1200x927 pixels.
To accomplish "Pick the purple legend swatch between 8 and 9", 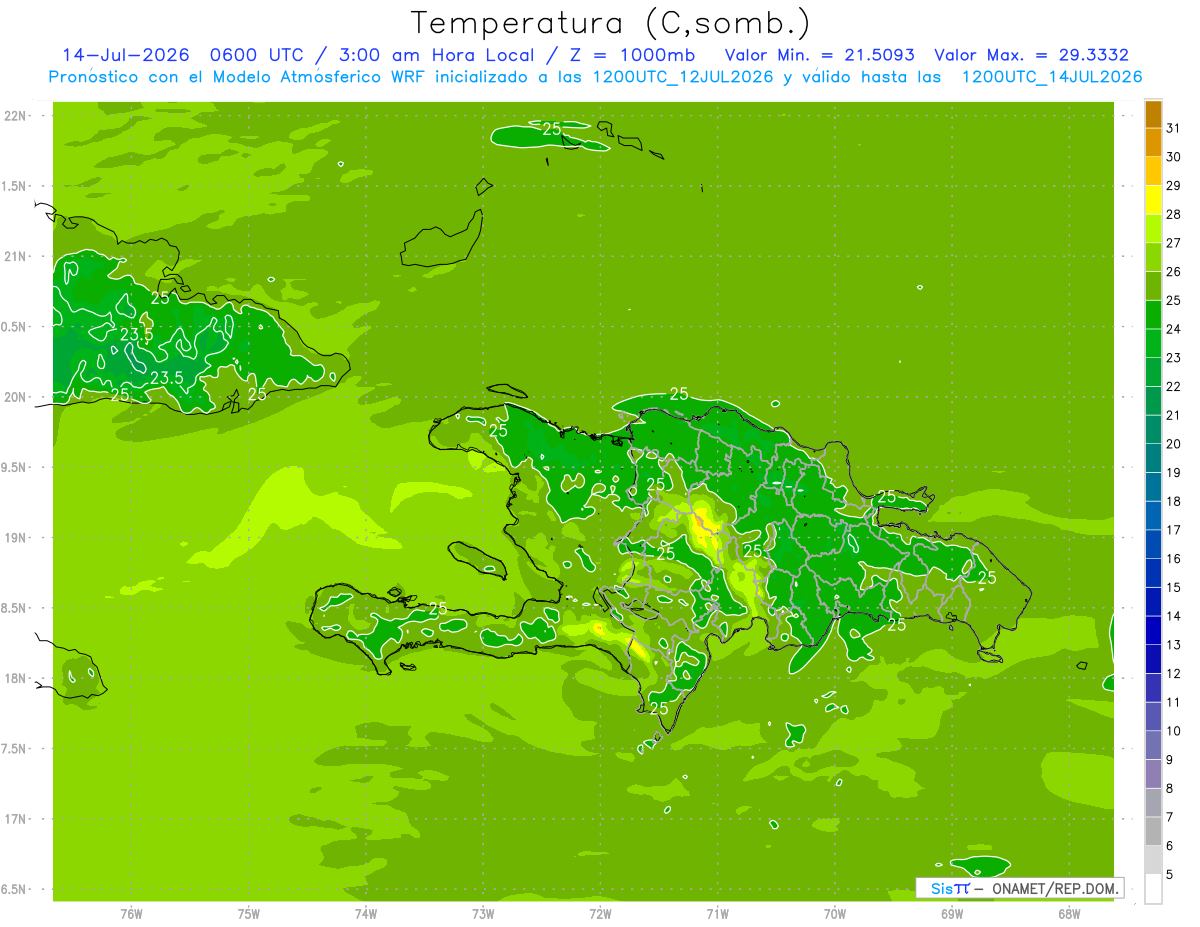I will (1153, 775).
